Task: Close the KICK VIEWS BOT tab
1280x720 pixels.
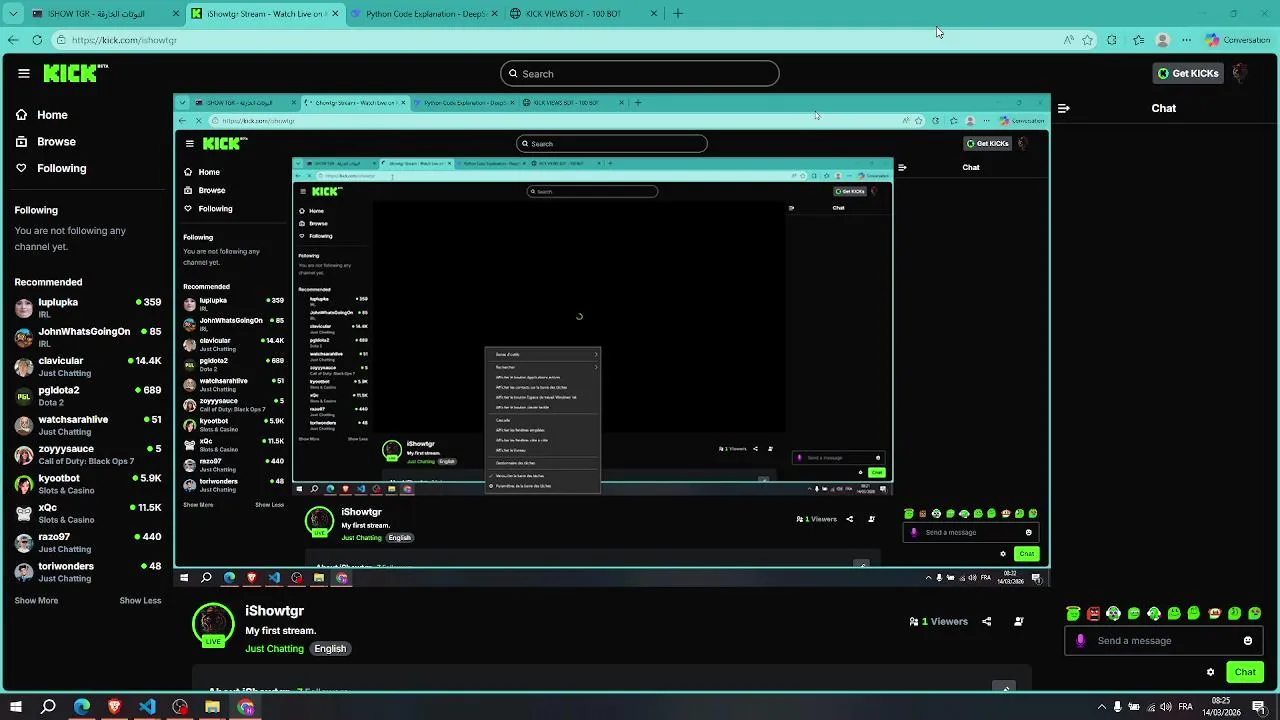Action: coord(654,14)
